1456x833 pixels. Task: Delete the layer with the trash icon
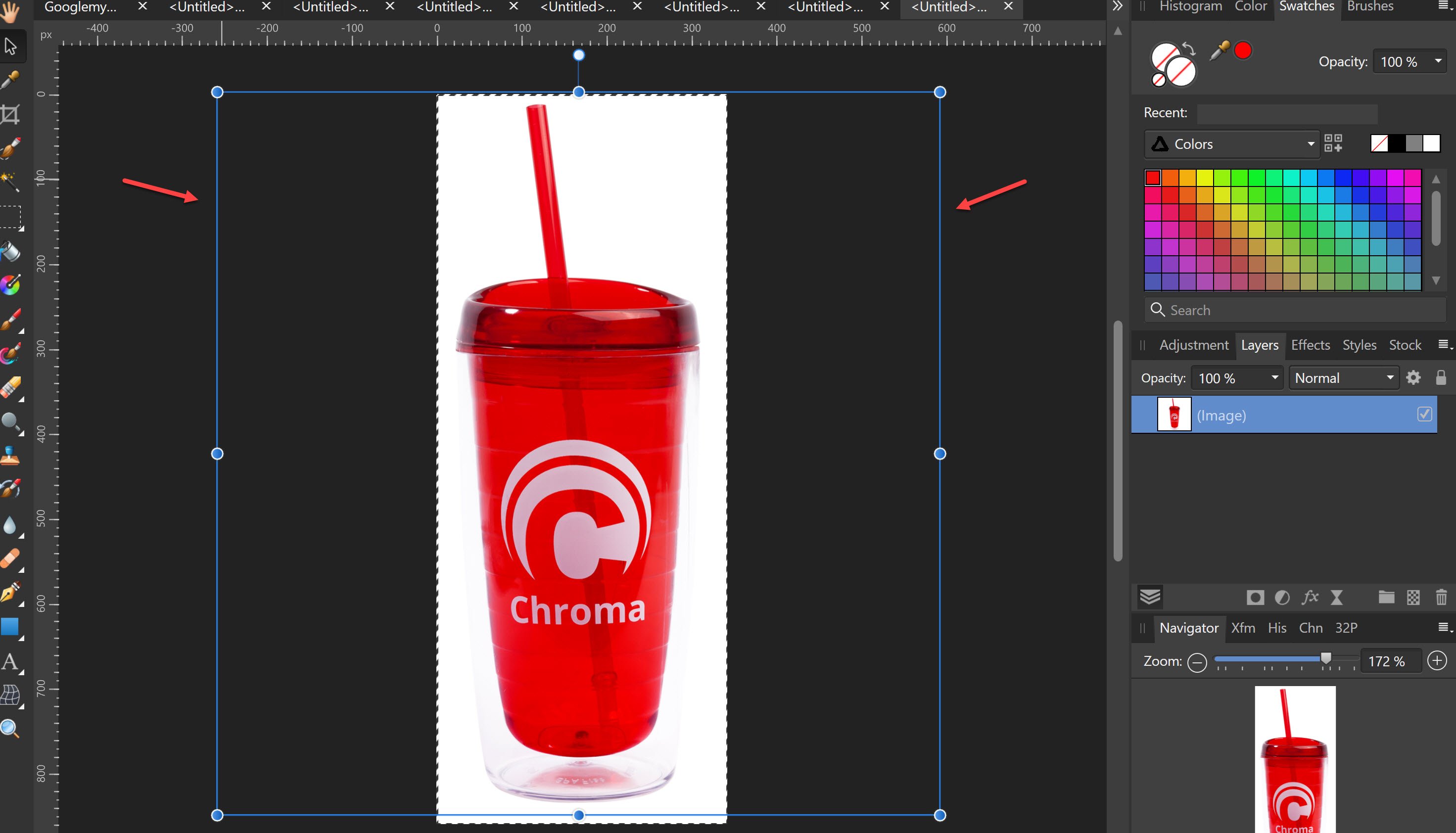[x=1441, y=597]
